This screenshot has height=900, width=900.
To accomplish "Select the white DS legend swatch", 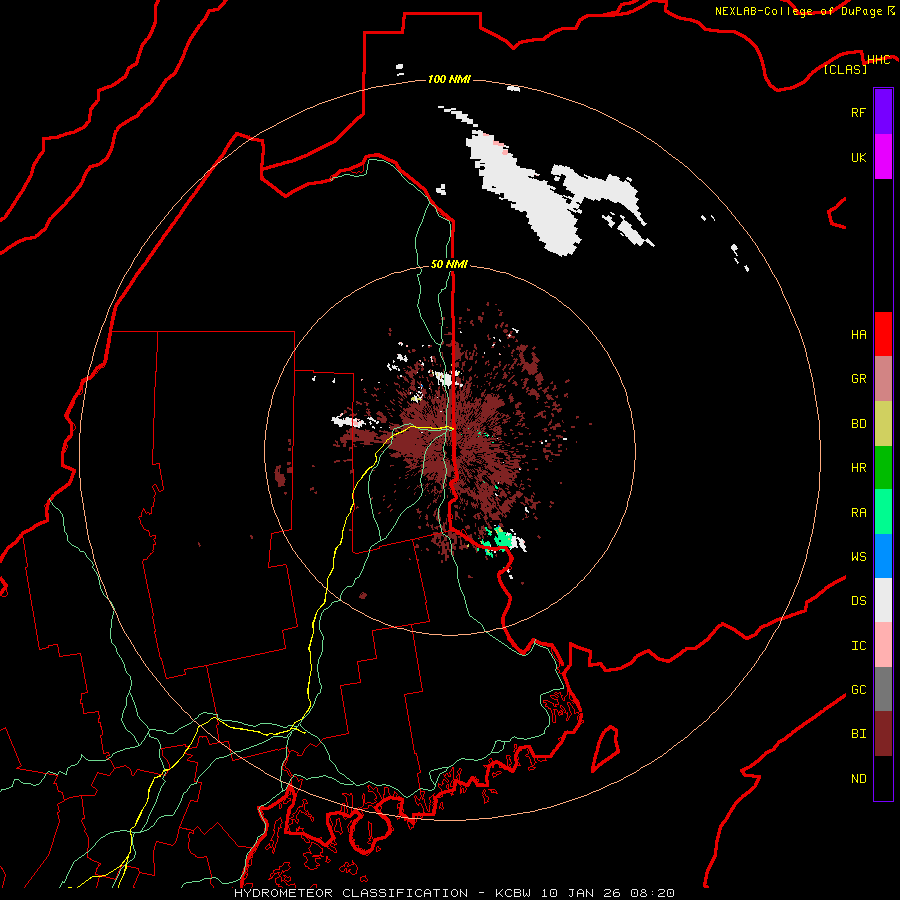I will (883, 600).
